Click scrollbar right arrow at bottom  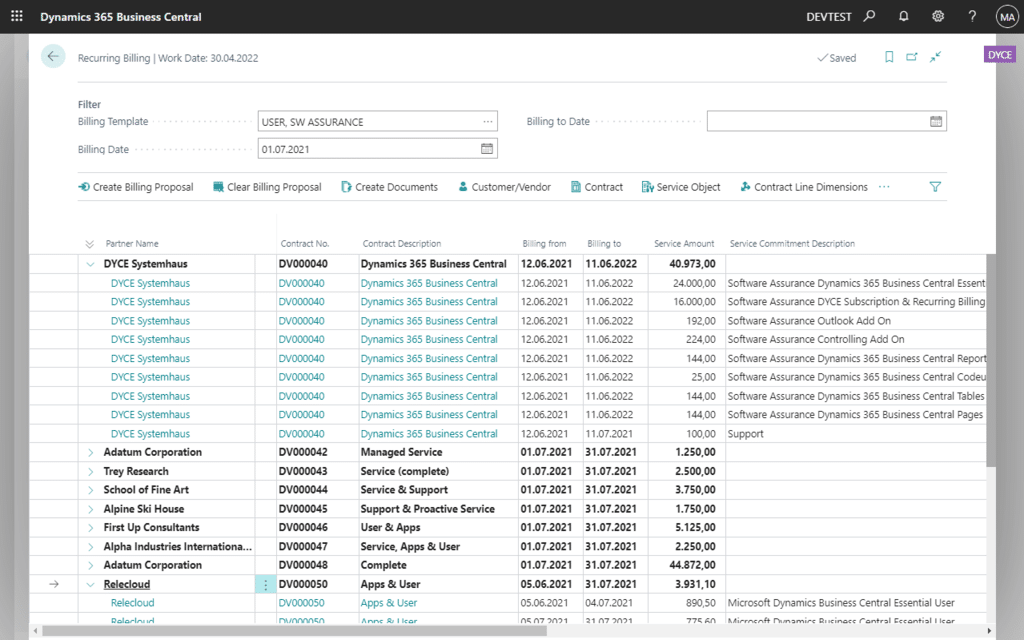point(989,631)
